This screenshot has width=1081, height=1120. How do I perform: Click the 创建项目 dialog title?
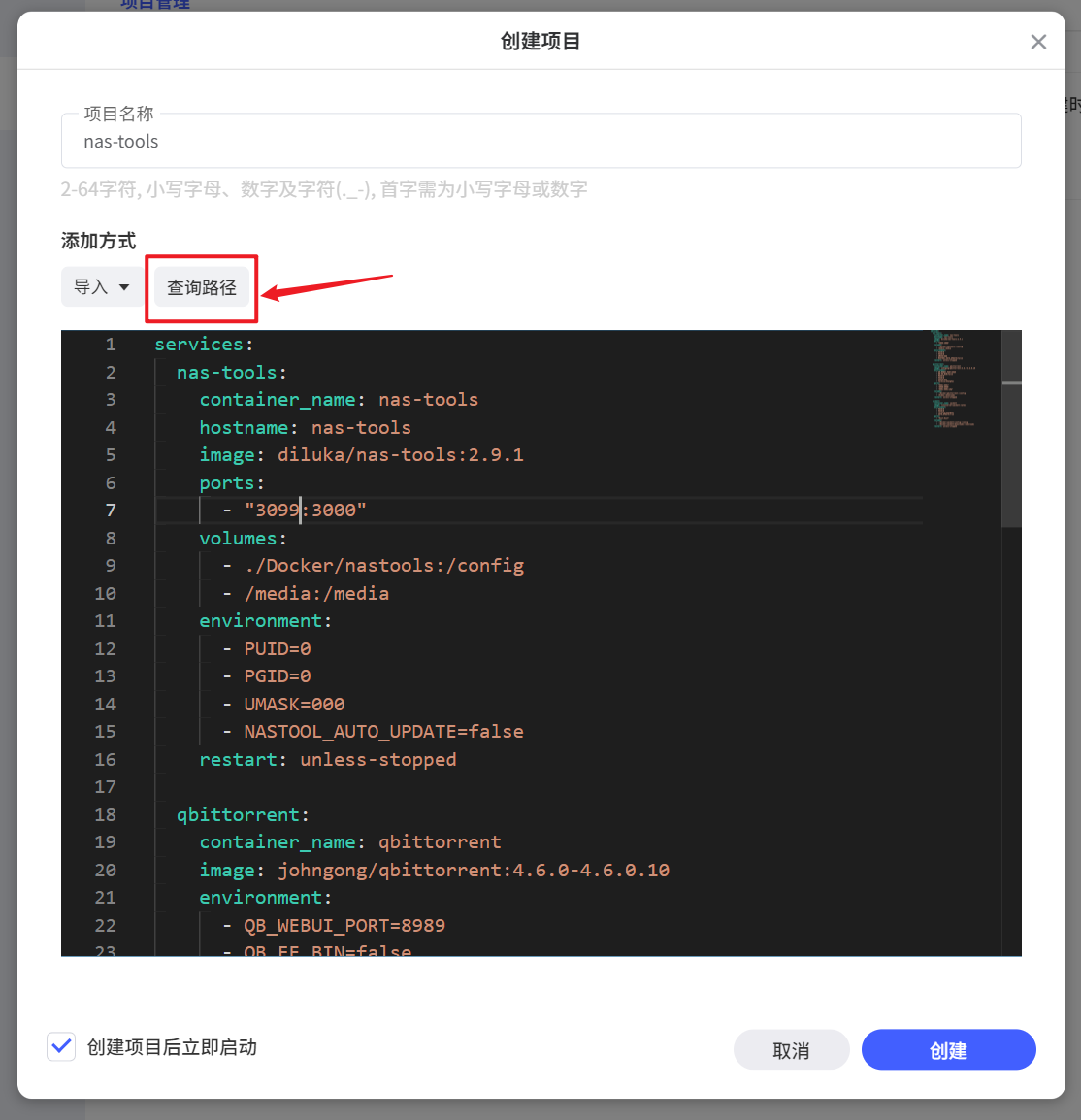pos(540,42)
